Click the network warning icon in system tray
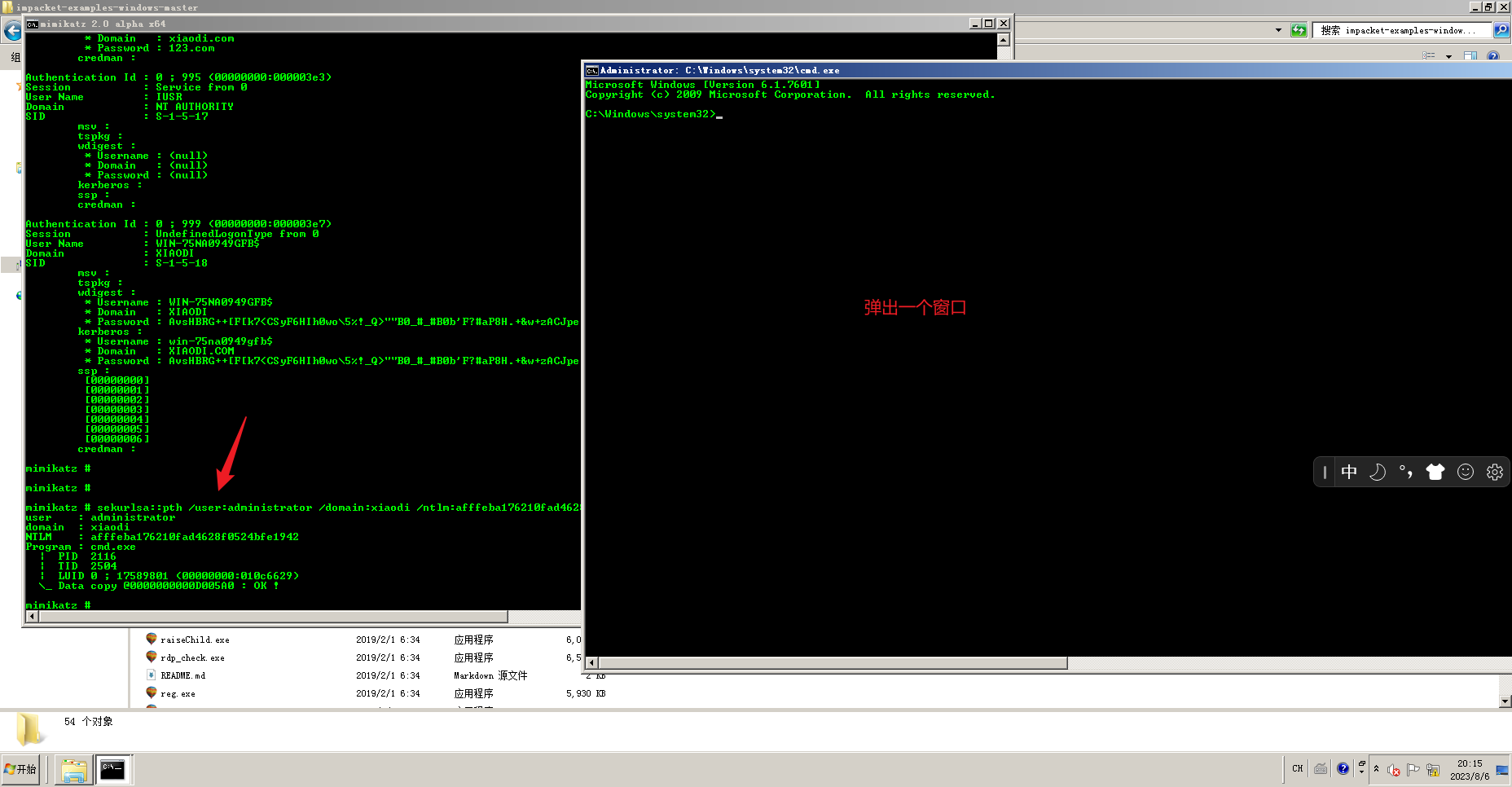Viewport: 1512px width, 787px height. tap(1433, 769)
